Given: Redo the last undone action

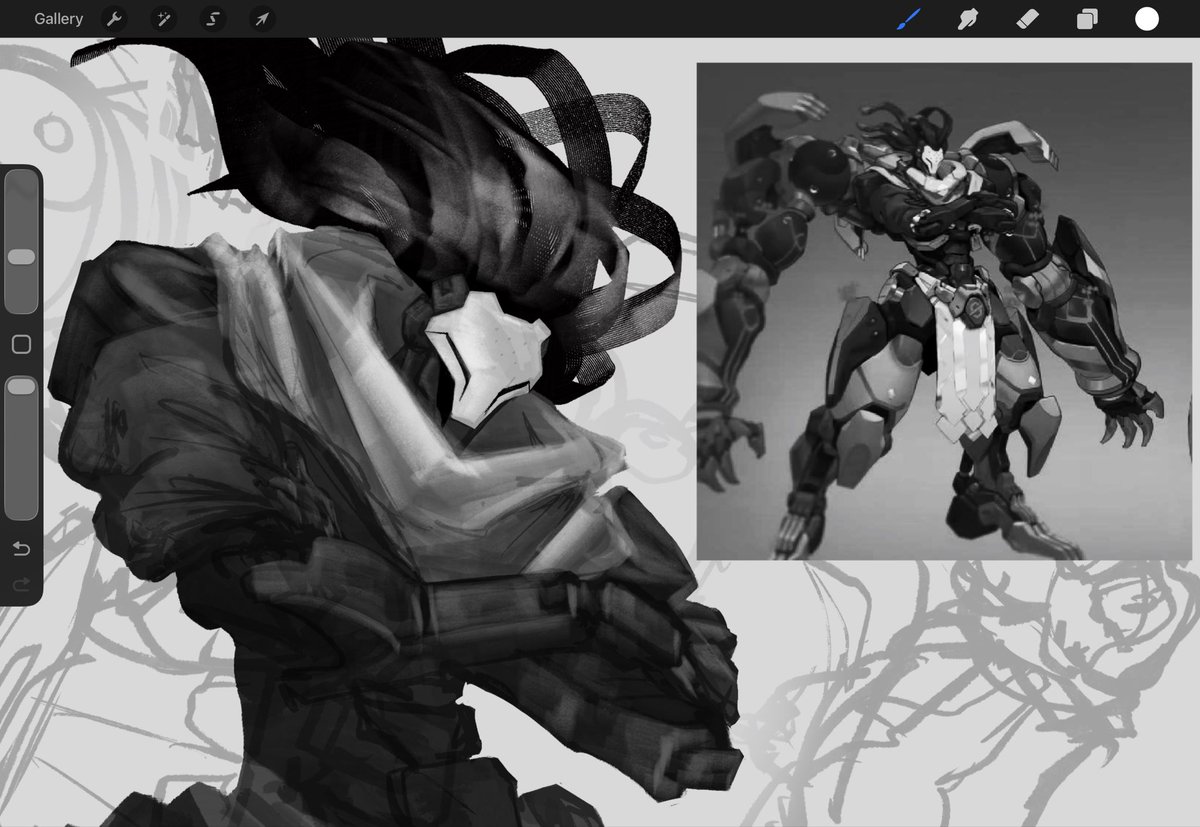Looking at the screenshot, I should pos(21,584).
